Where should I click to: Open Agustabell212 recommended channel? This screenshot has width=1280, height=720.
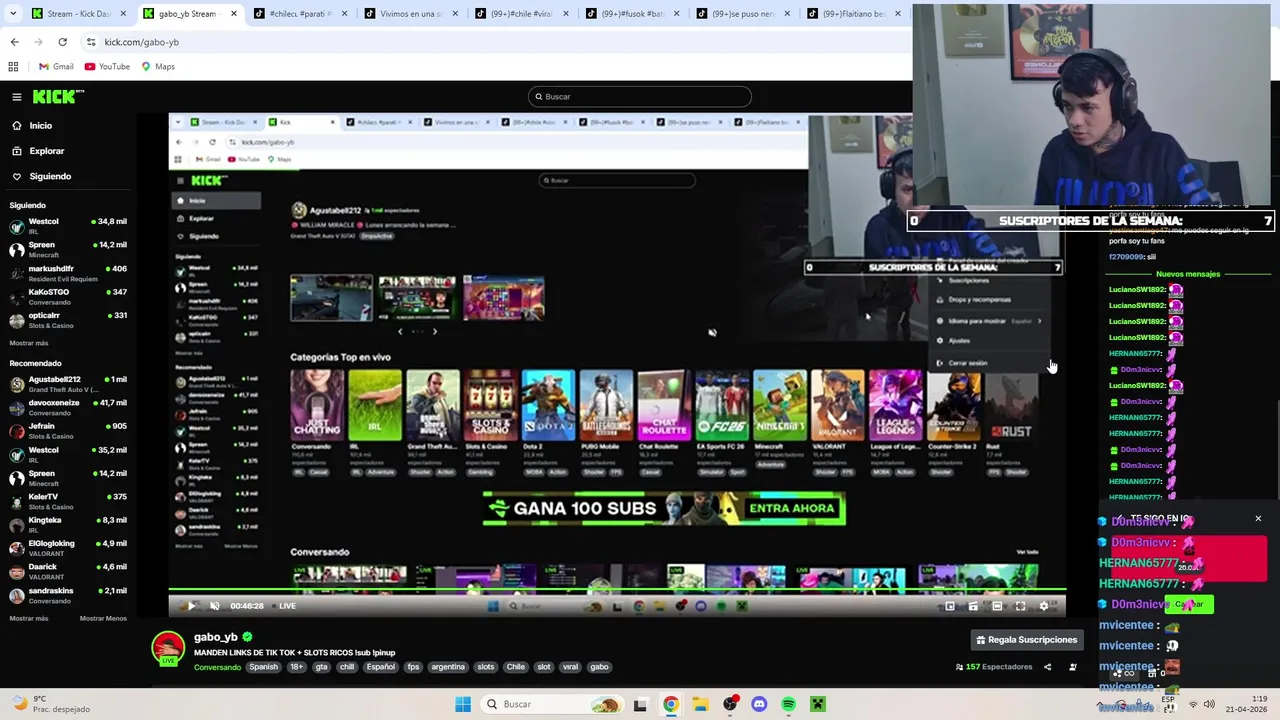68,384
